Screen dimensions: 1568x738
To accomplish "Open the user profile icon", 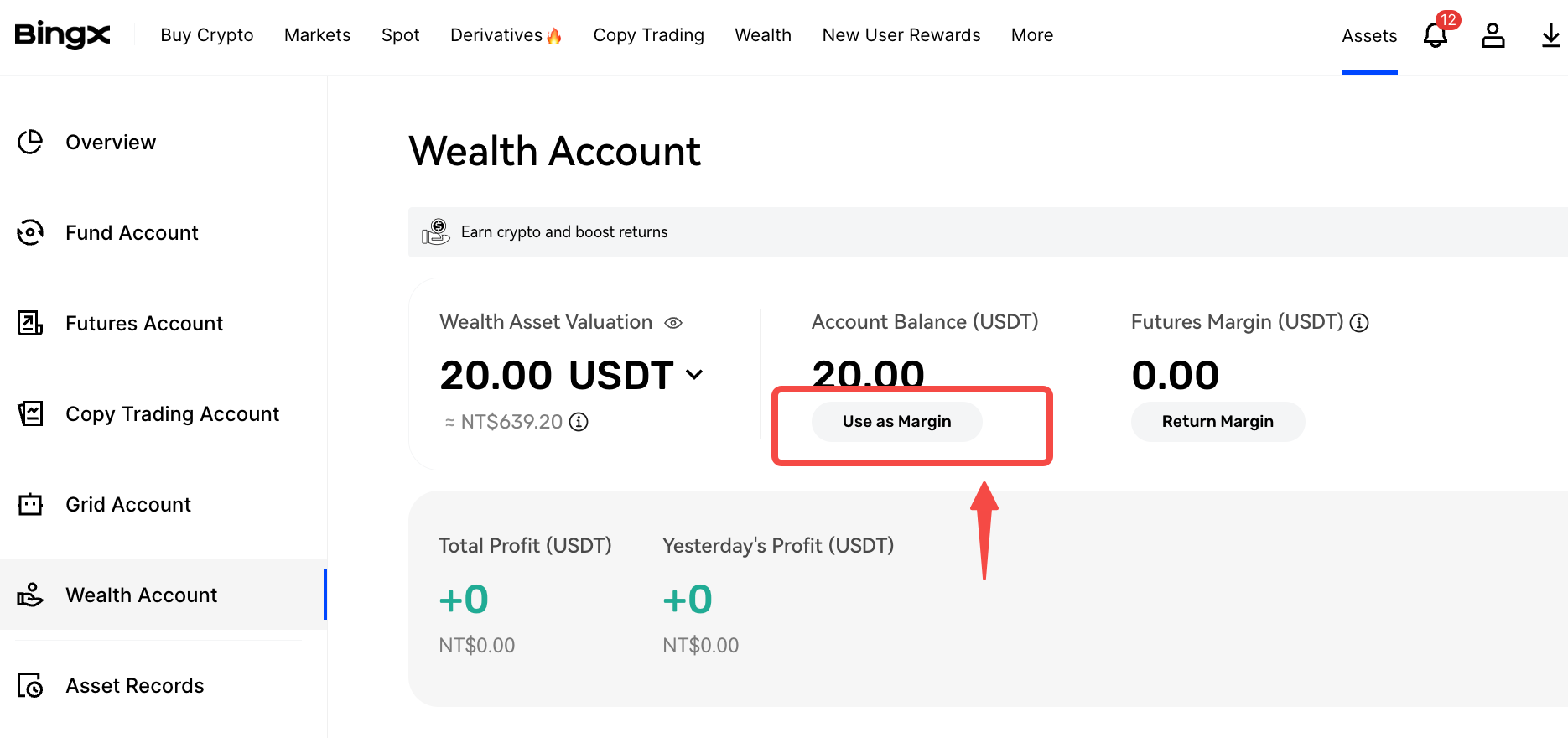I will (1493, 35).
